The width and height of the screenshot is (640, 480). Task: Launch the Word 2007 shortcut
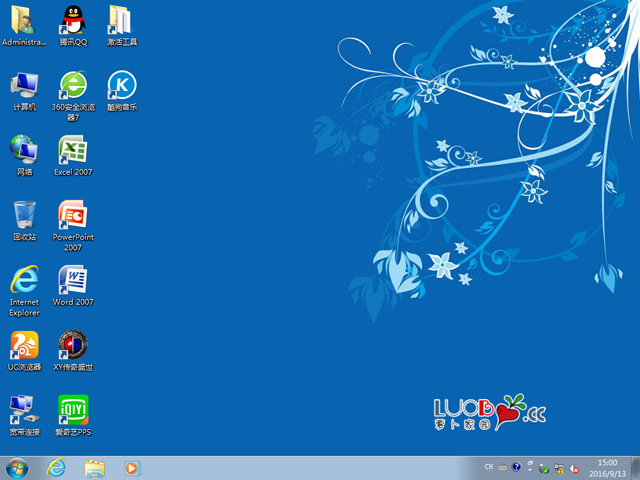point(73,286)
